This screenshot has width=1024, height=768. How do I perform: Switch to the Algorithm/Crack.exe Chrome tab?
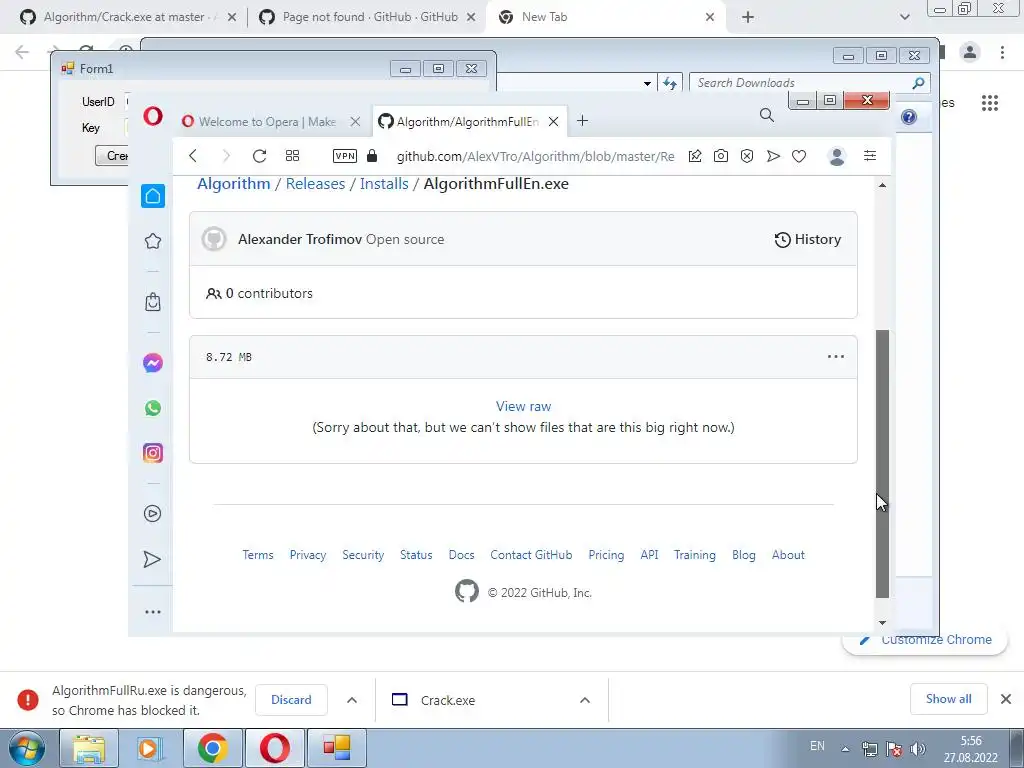click(127, 17)
